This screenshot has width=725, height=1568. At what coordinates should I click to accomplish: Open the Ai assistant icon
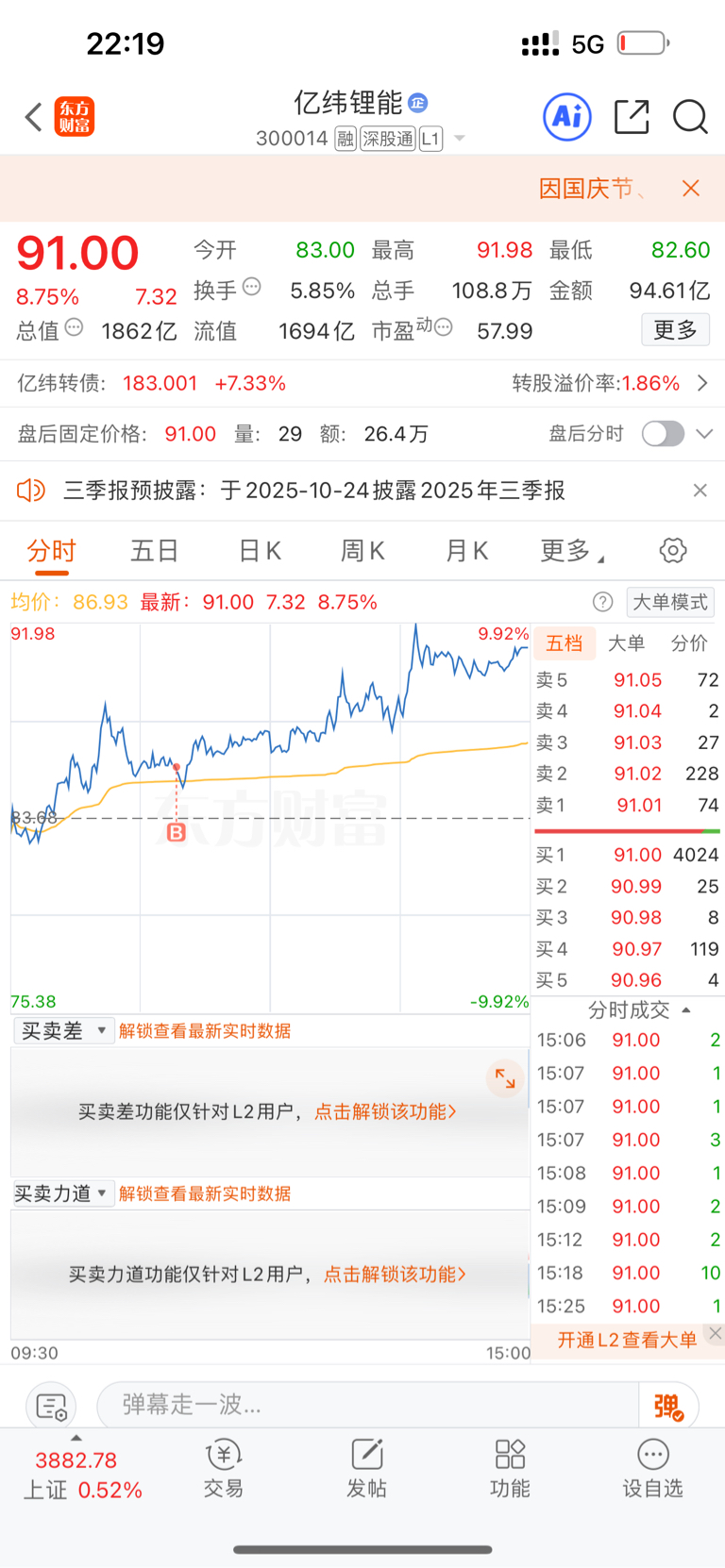(x=567, y=117)
